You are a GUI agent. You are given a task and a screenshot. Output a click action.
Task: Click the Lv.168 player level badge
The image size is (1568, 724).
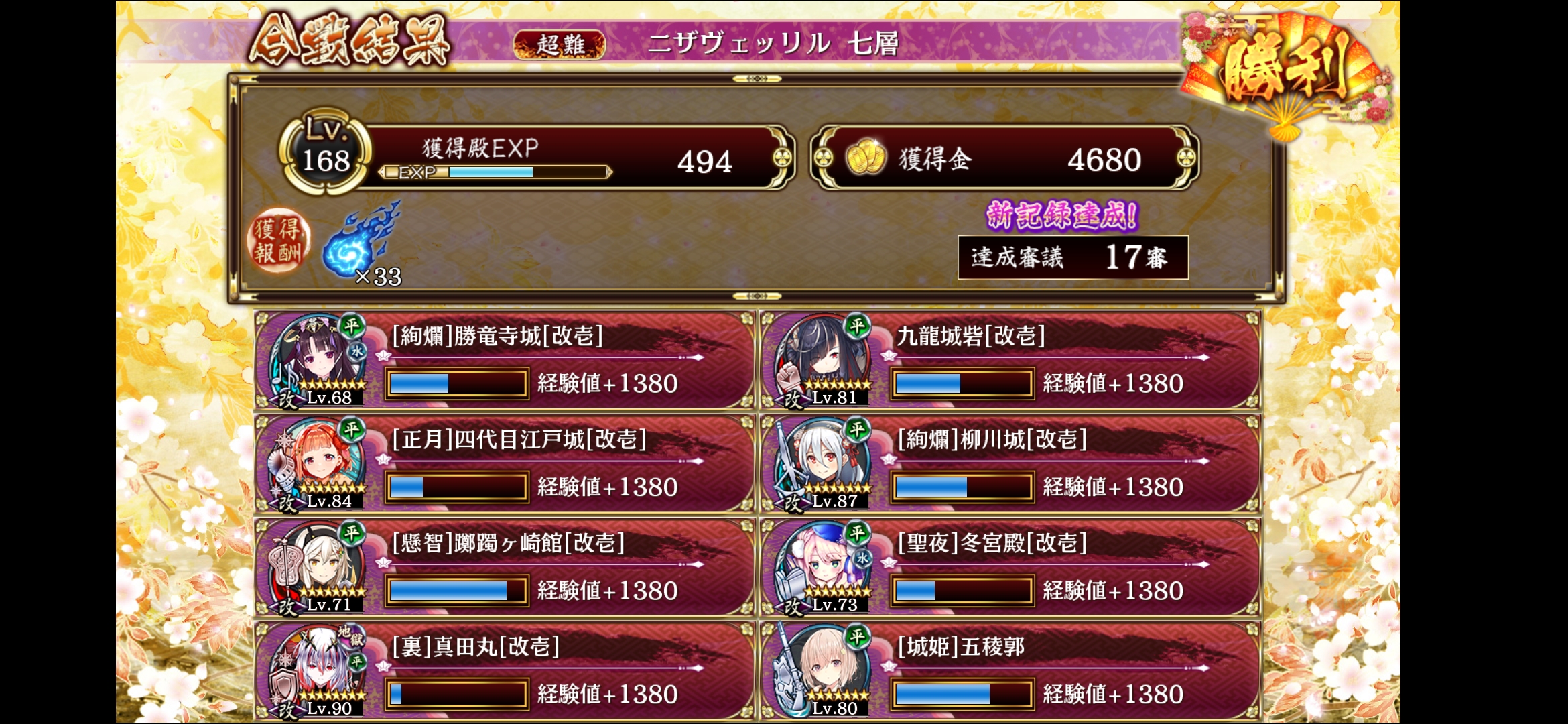click(325, 152)
